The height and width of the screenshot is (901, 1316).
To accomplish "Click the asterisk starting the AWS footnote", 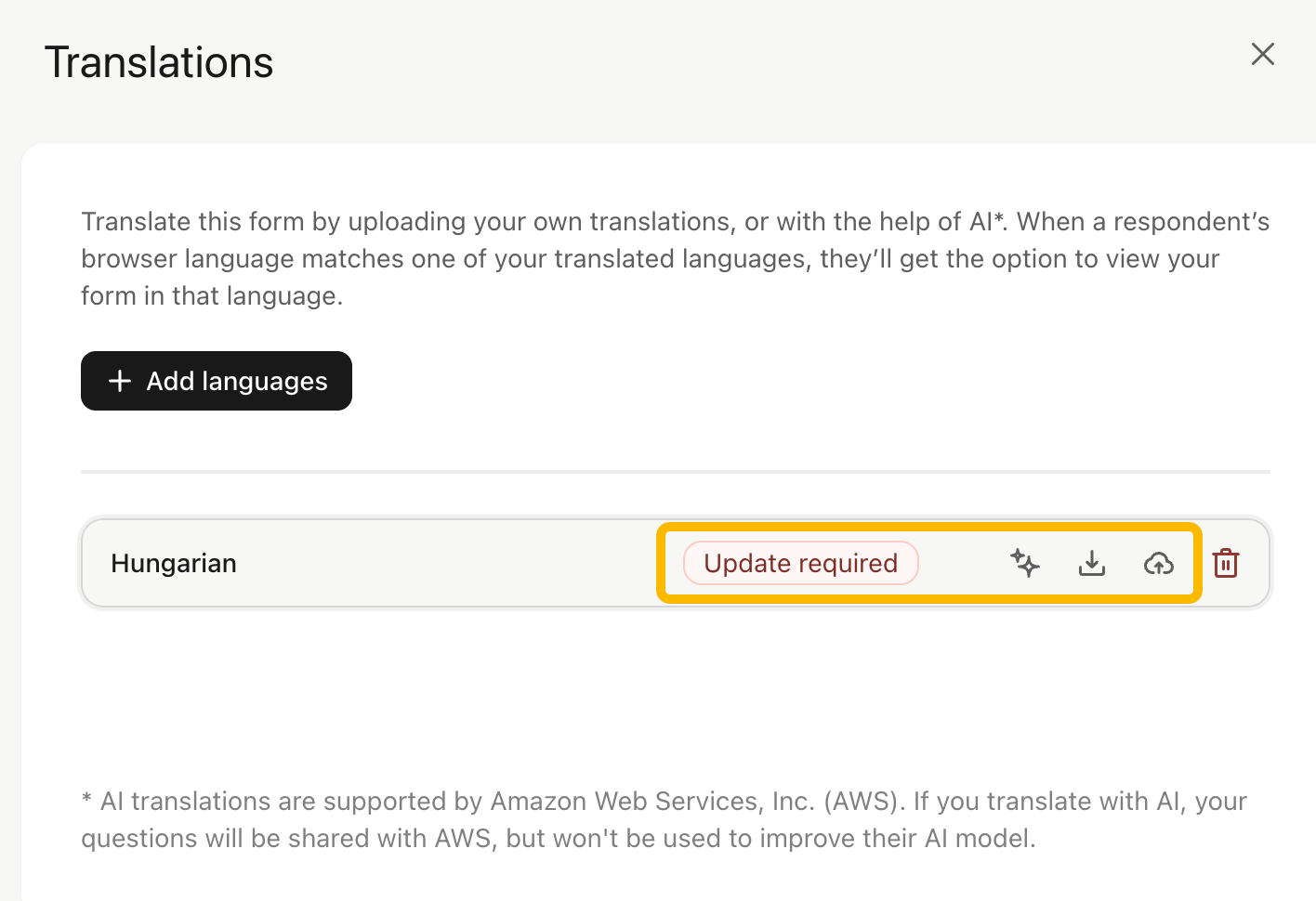I will pyautogui.click(x=86, y=799).
